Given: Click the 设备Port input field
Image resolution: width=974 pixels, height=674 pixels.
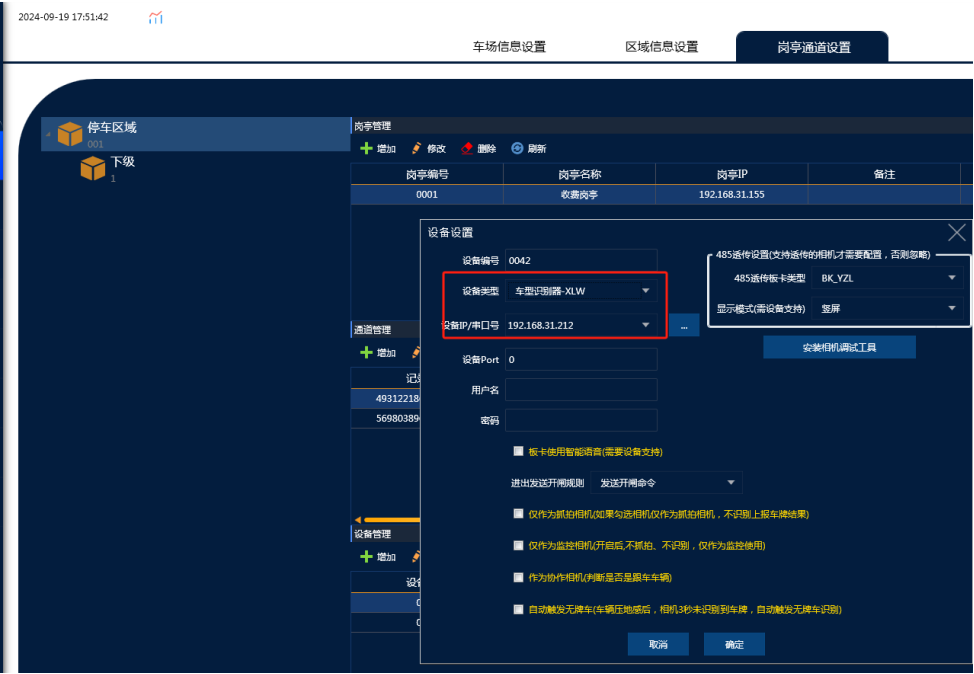Looking at the screenshot, I should click(x=581, y=360).
